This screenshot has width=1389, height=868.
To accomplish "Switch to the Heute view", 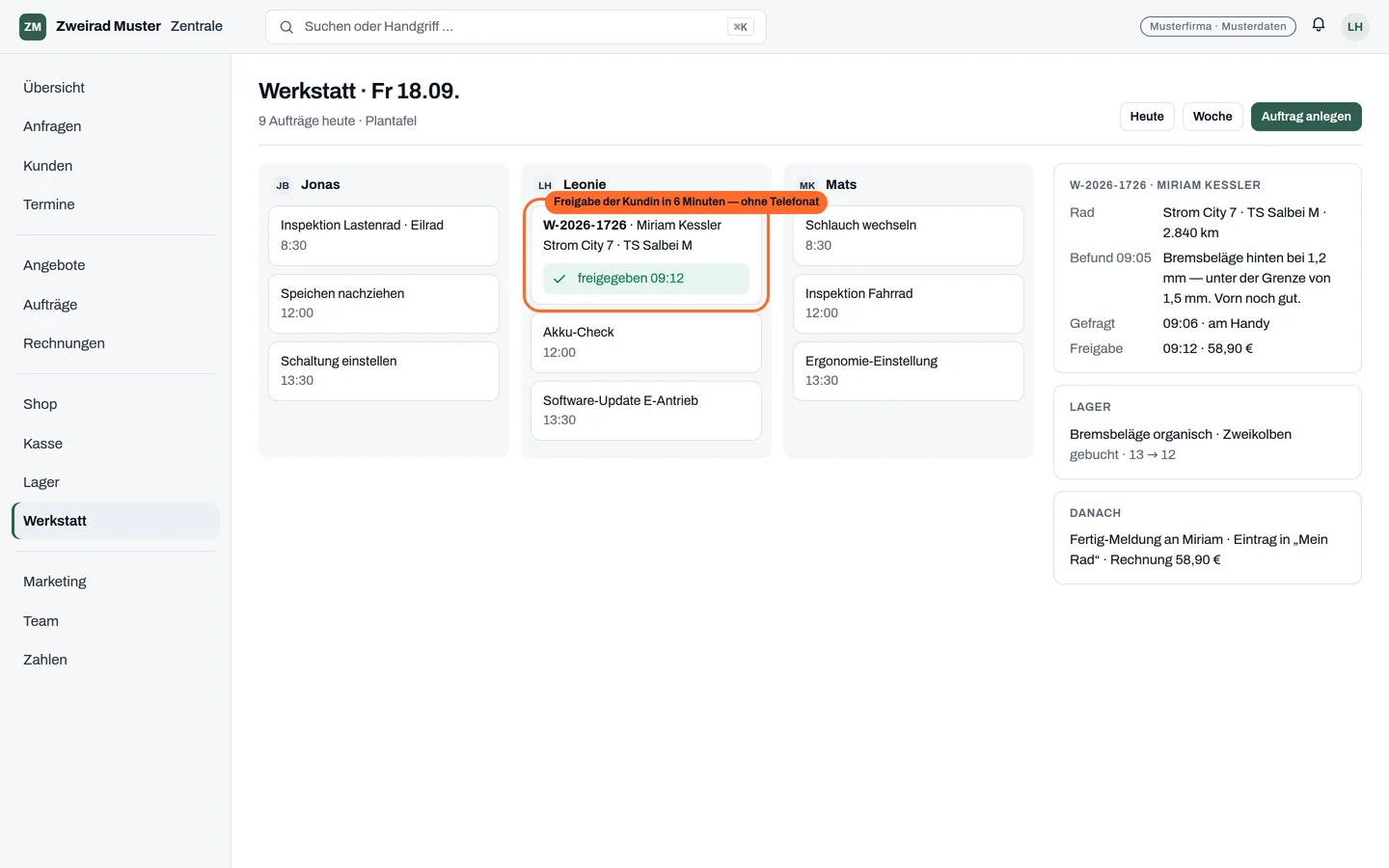I will 1147,117.
